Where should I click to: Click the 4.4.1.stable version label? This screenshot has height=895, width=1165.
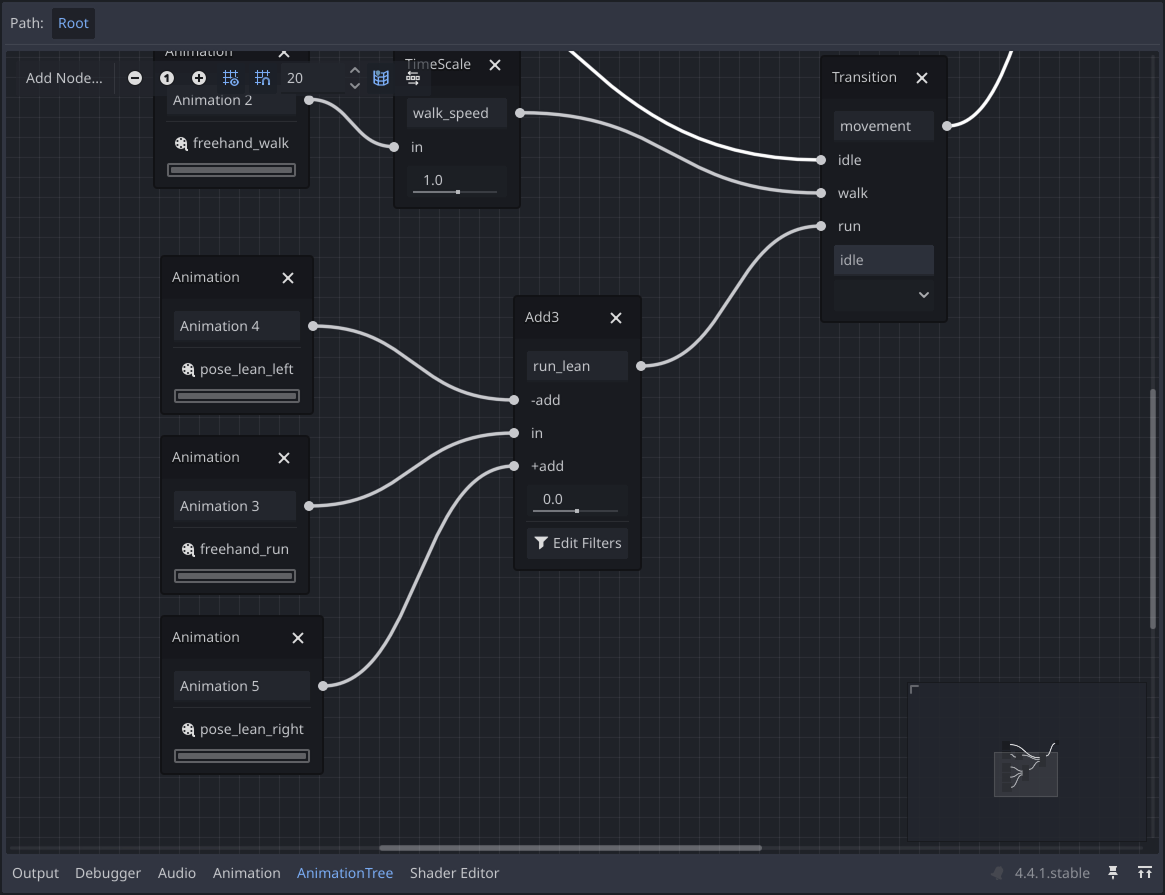point(1052,873)
